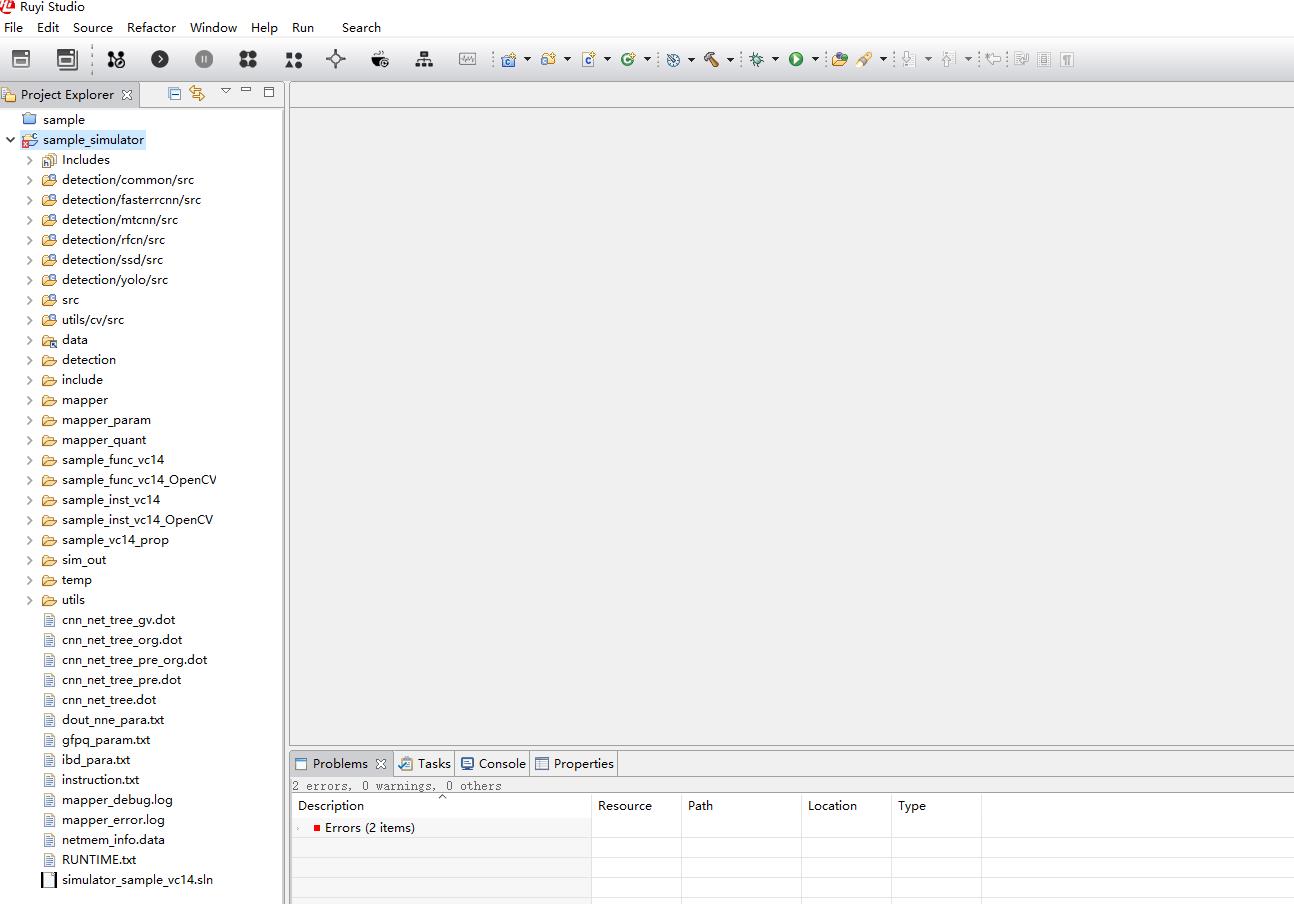The height and width of the screenshot is (904, 1294).
Task: Click the green Run play icon
Action: 796,59
